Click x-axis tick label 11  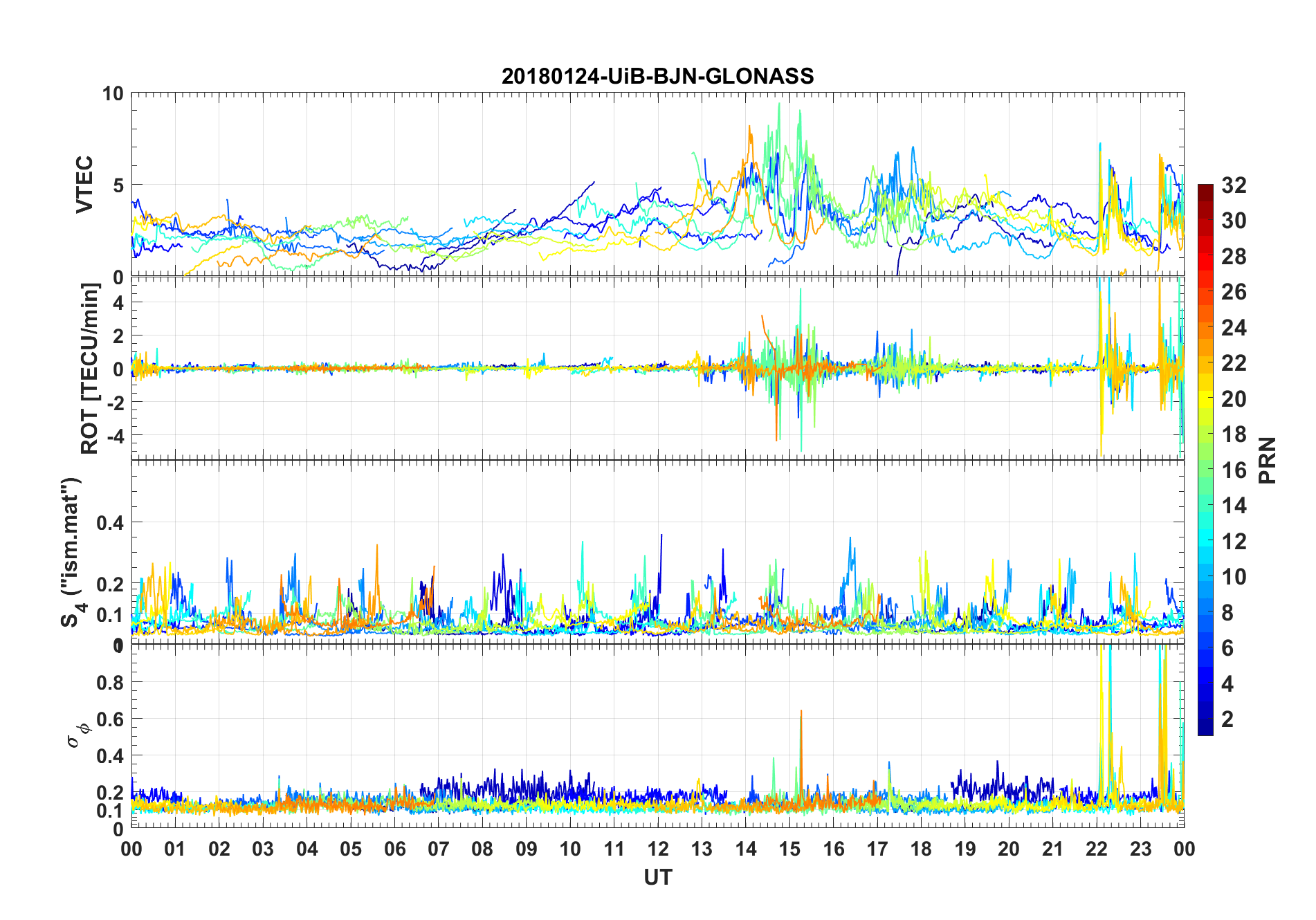pyautogui.click(x=614, y=849)
